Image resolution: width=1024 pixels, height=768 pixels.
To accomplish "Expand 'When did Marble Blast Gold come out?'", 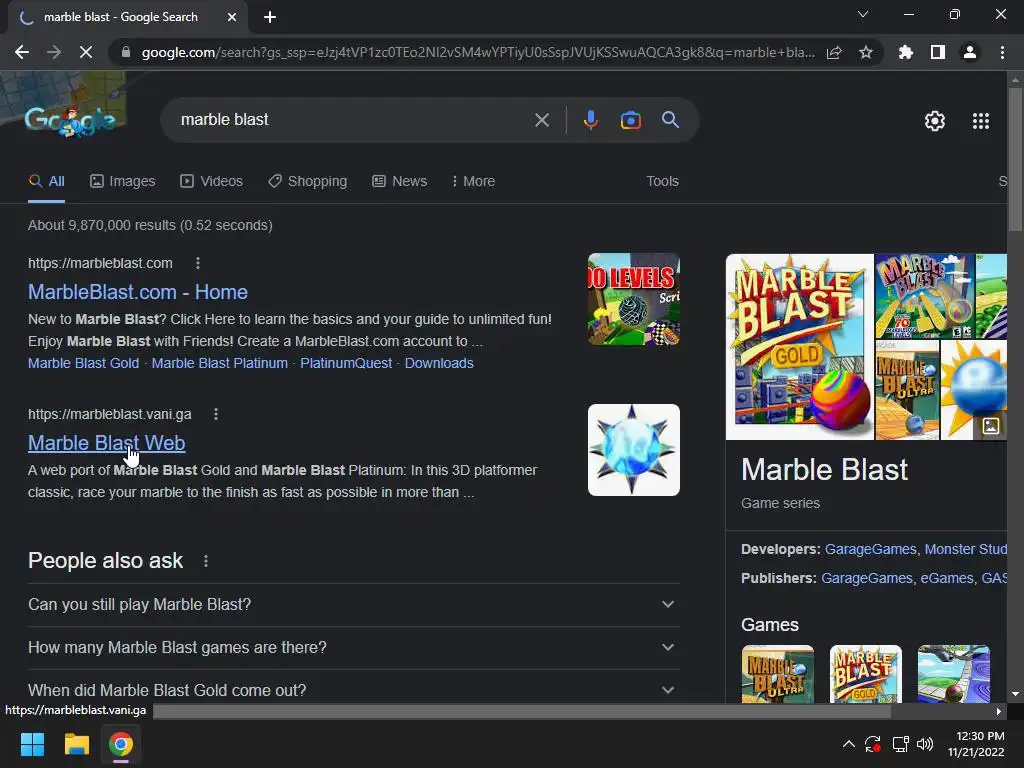I will 353,690.
